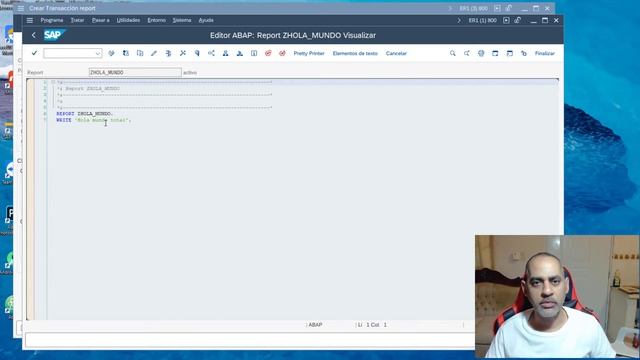The image size is (640, 360).
Task: Click the WRITE 'Hola mundo' code line
Action: click(93, 120)
